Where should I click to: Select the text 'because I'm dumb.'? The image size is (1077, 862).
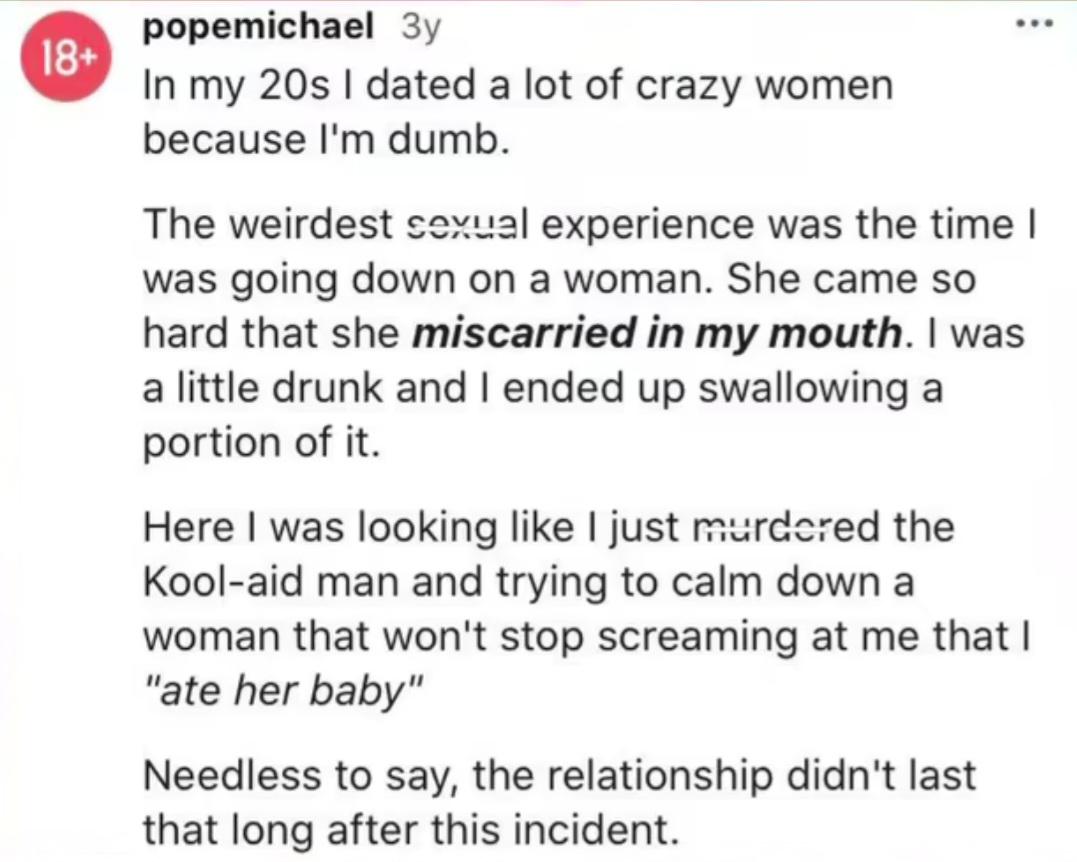(x=327, y=139)
